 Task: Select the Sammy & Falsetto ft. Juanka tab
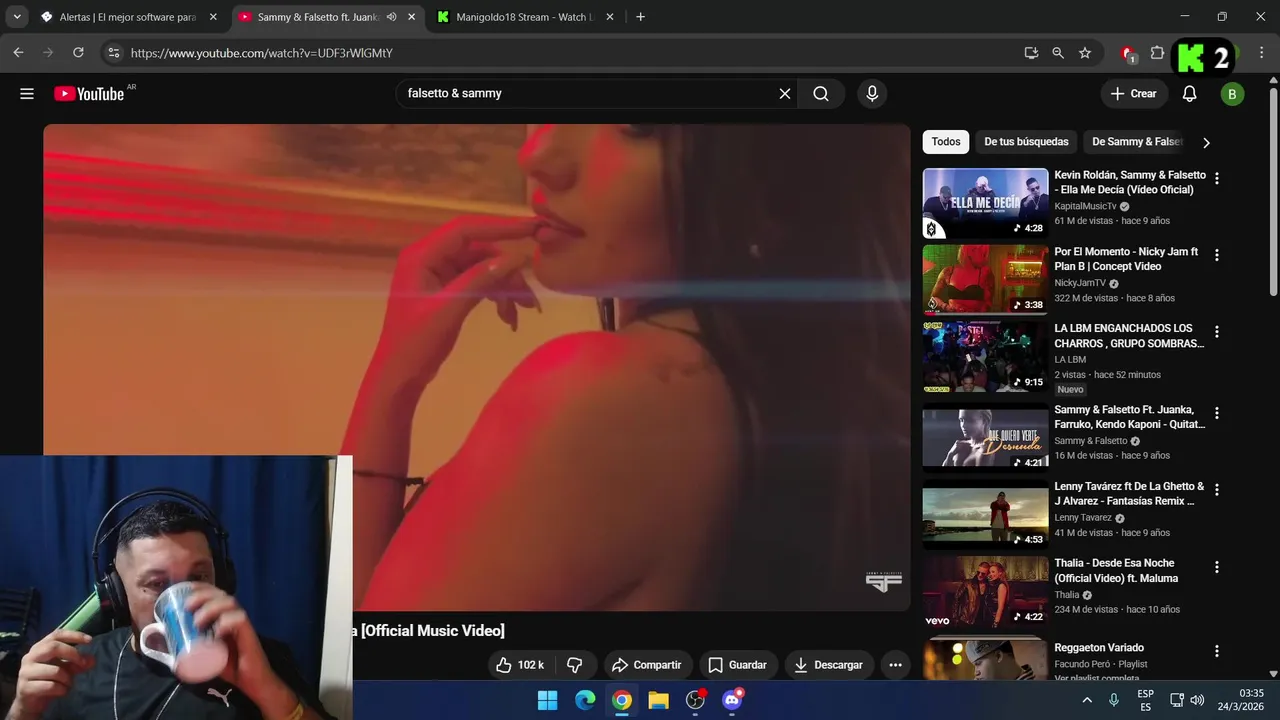pyautogui.click(x=318, y=17)
